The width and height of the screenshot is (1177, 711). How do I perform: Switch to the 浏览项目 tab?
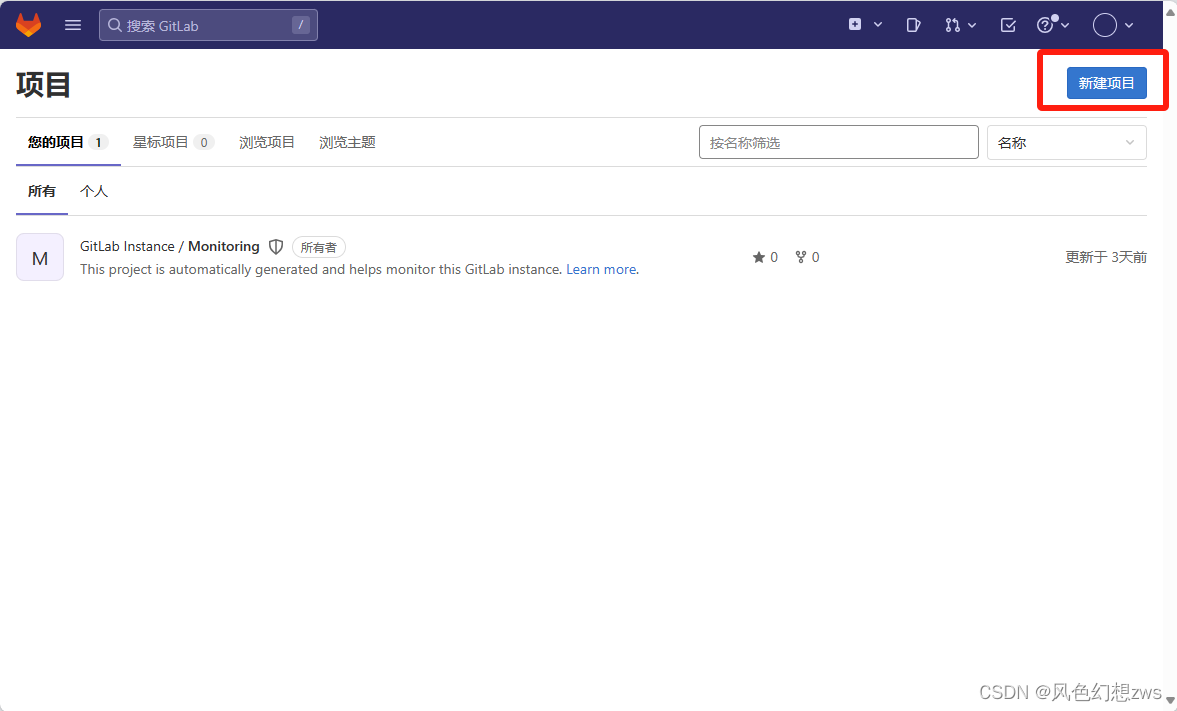tap(266, 142)
